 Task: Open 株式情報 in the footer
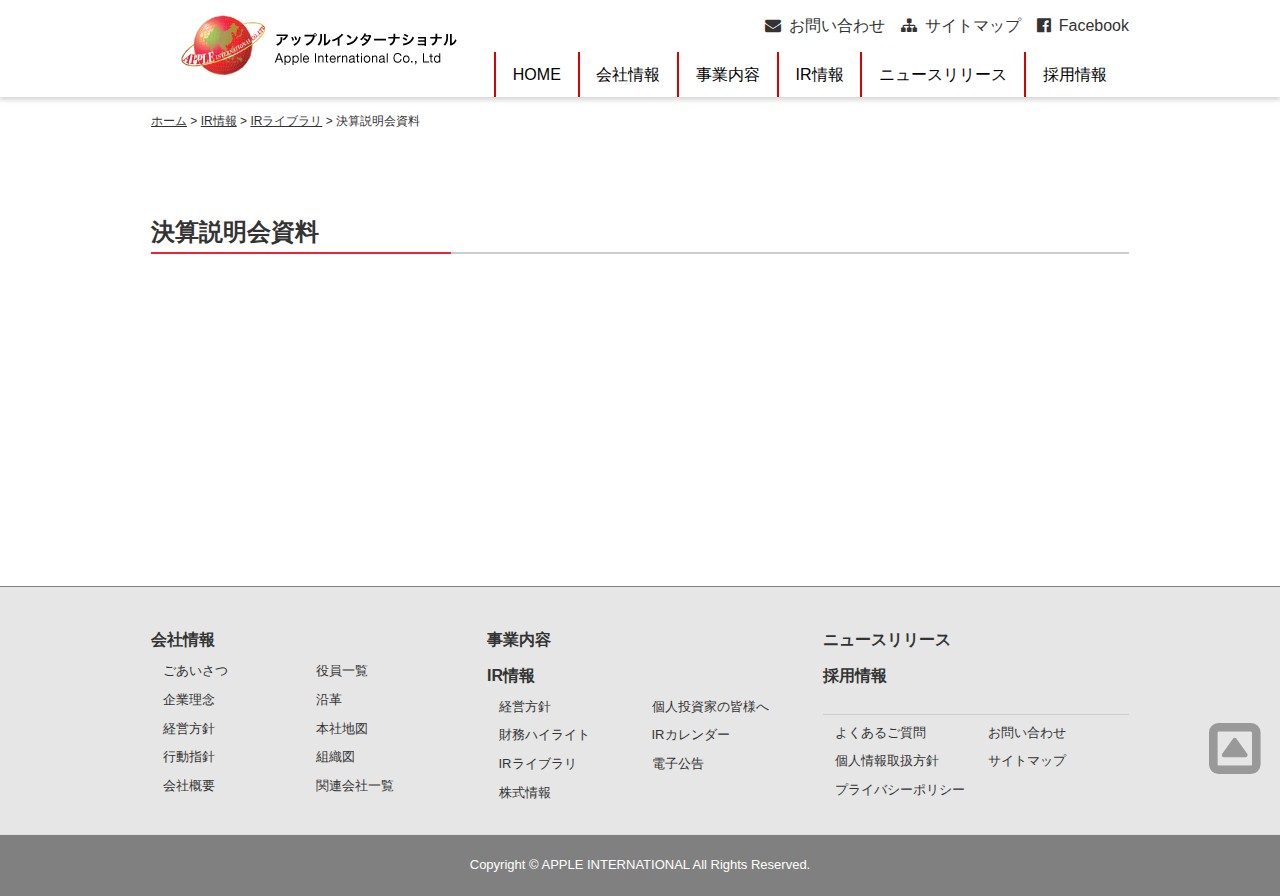525,793
